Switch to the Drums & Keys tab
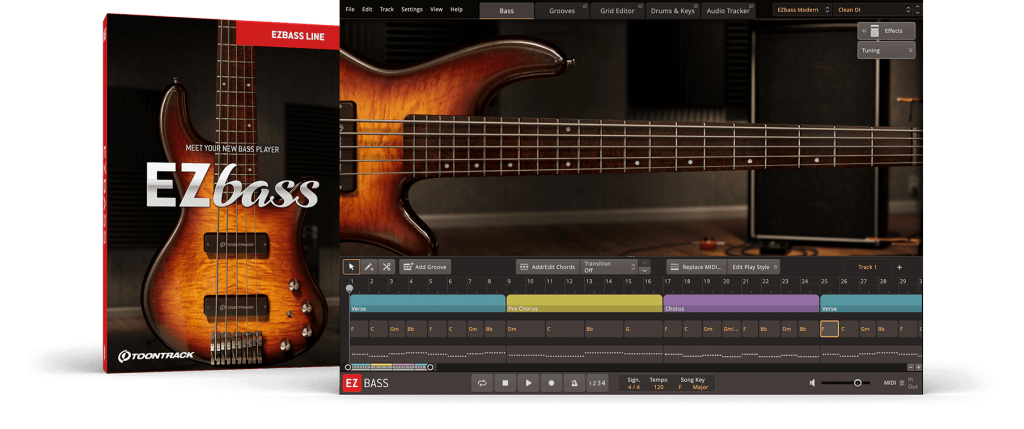This screenshot has height=429, width=1024. [x=673, y=10]
